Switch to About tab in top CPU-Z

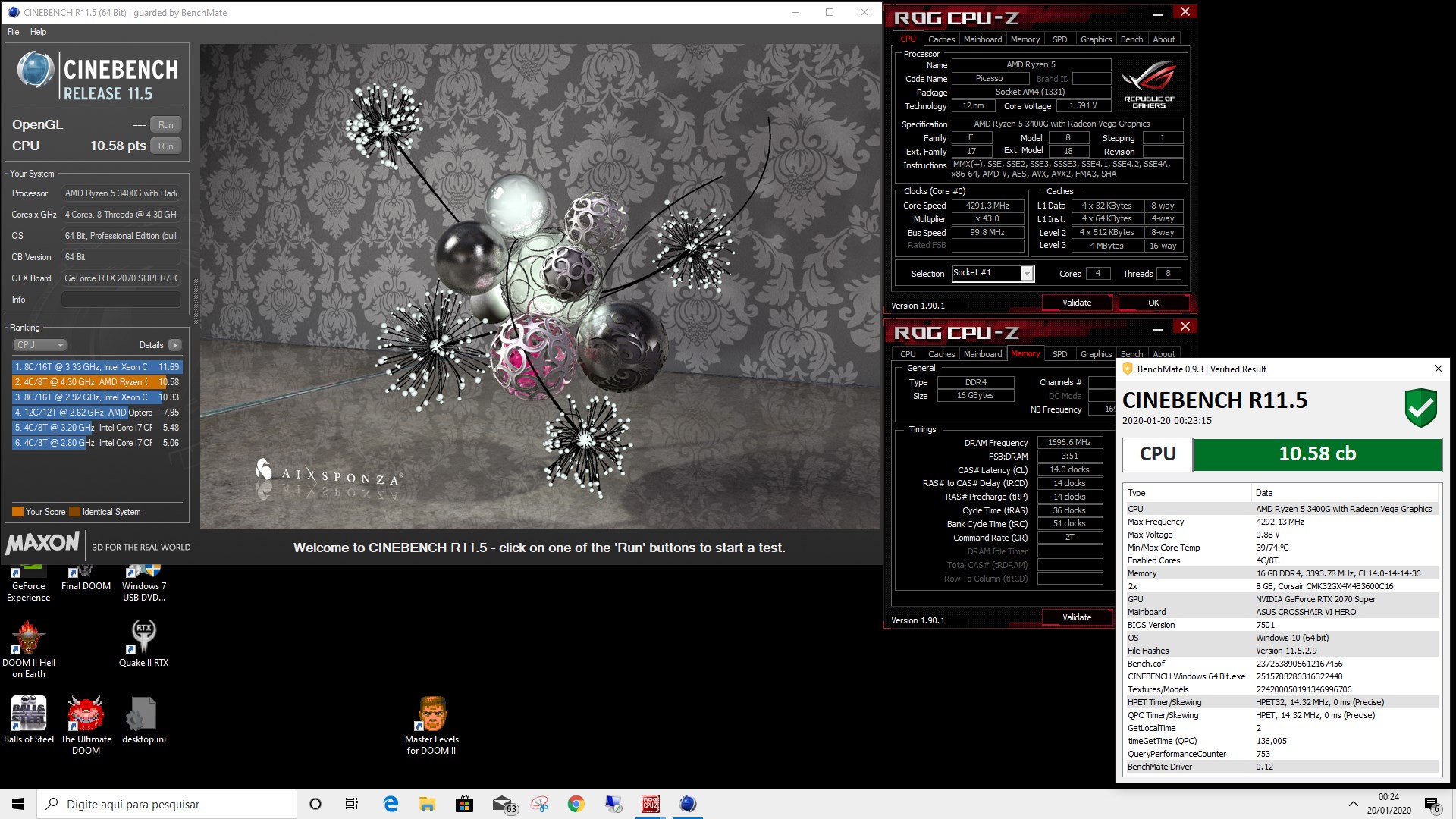[x=1164, y=39]
